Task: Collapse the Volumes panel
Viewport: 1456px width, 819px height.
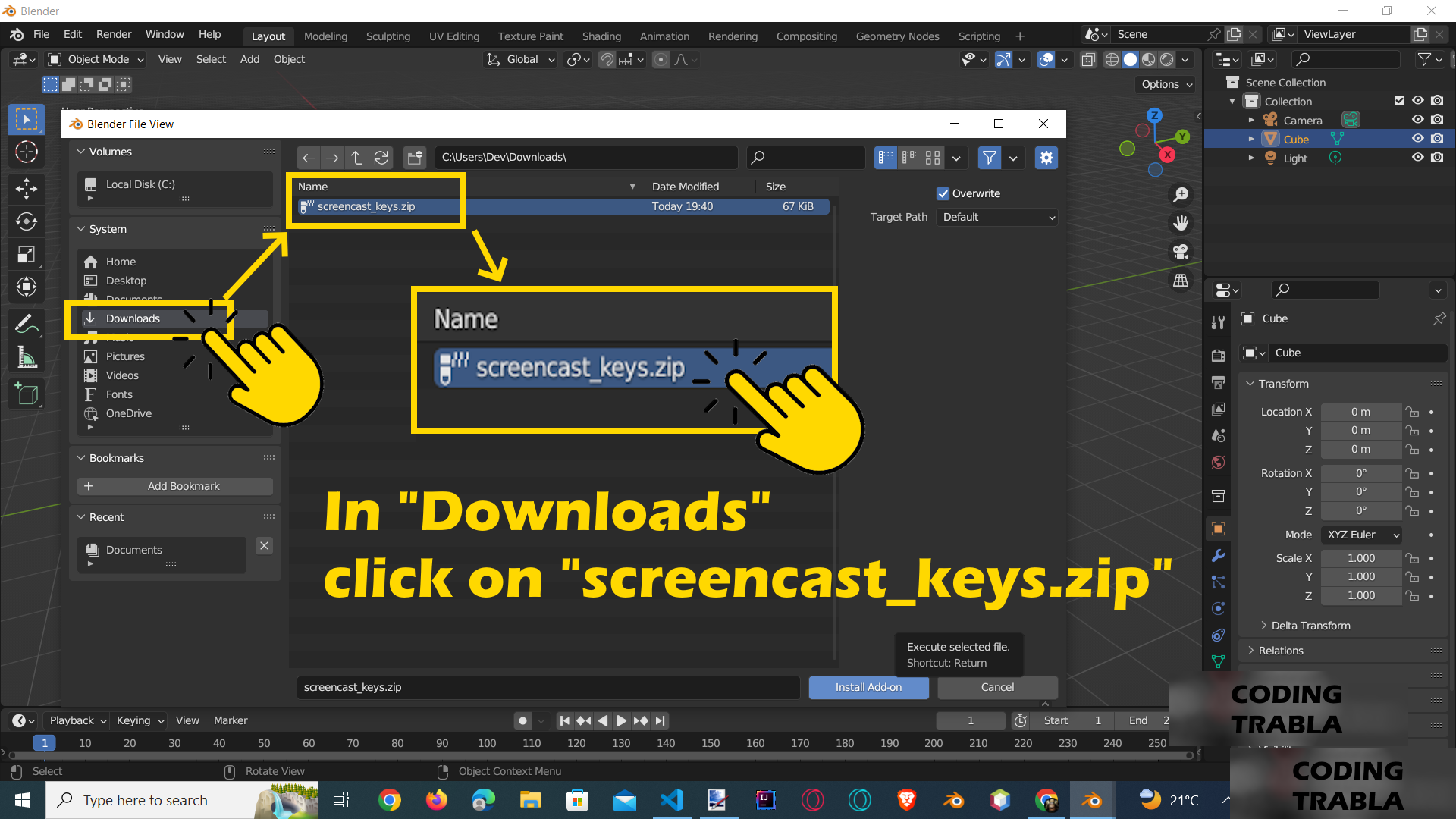Action: tap(81, 152)
